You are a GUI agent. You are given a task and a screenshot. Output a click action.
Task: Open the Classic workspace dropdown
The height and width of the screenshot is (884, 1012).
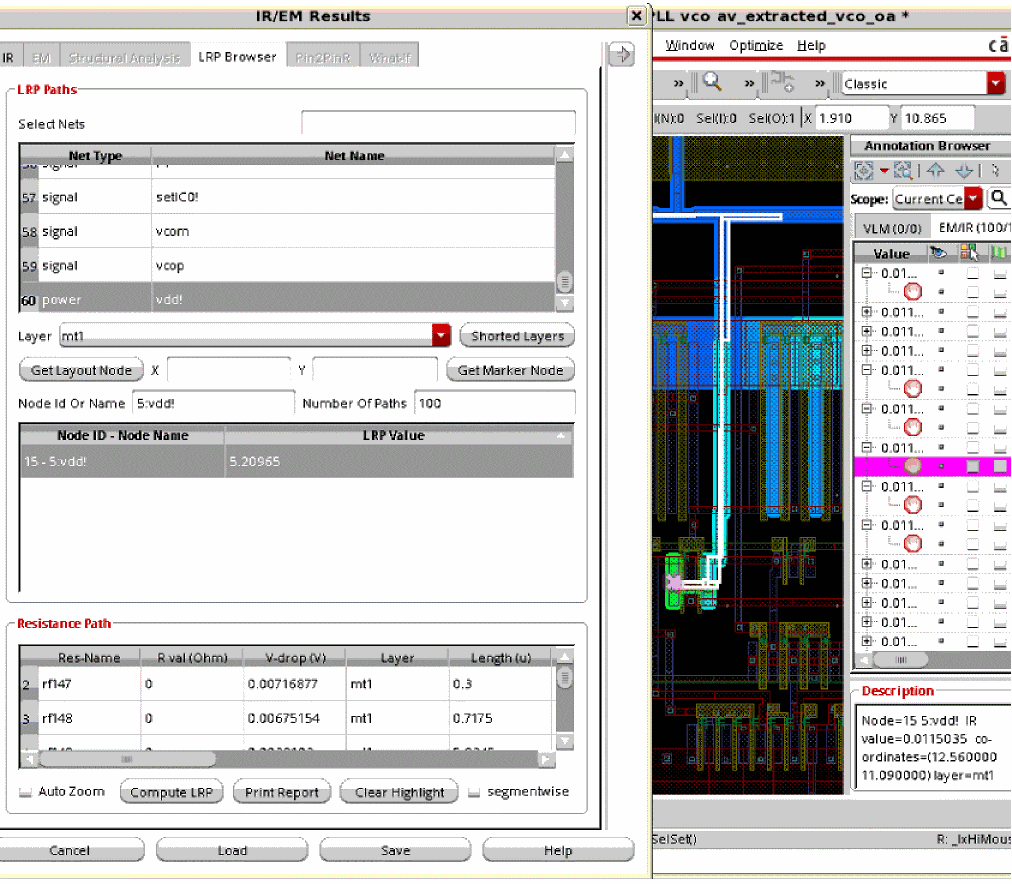[x=995, y=84]
